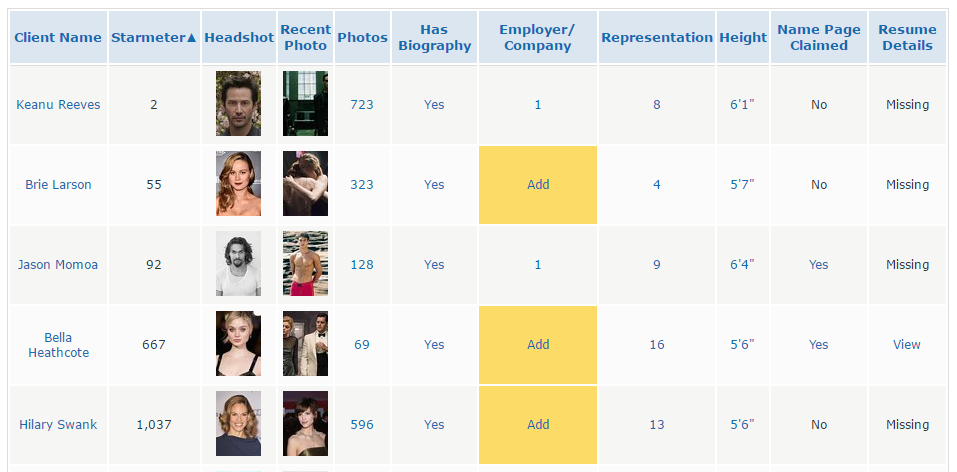Open Jason Momoa's recent photo thumbnail

pyautogui.click(x=305, y=264)
